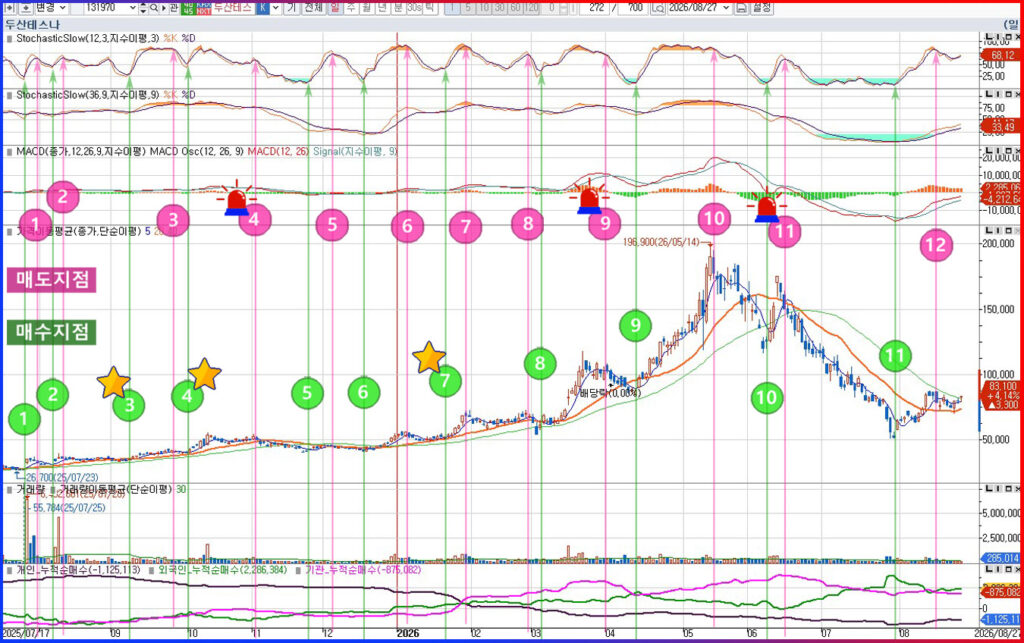1024x643 pixels.
Task: Click the 두산테스 stock name box
Action: pyautogui.click(x=233, y=8)
